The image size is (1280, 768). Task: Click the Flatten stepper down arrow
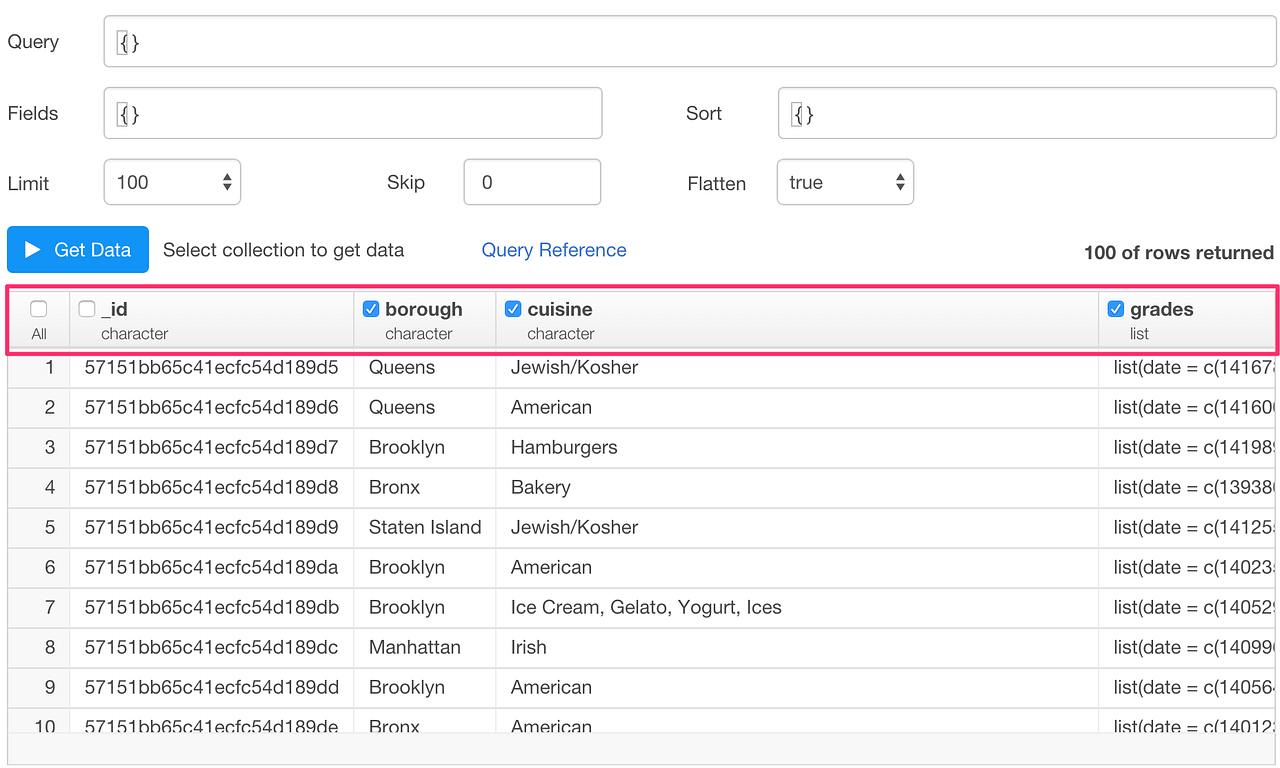[x=900, y=188]
